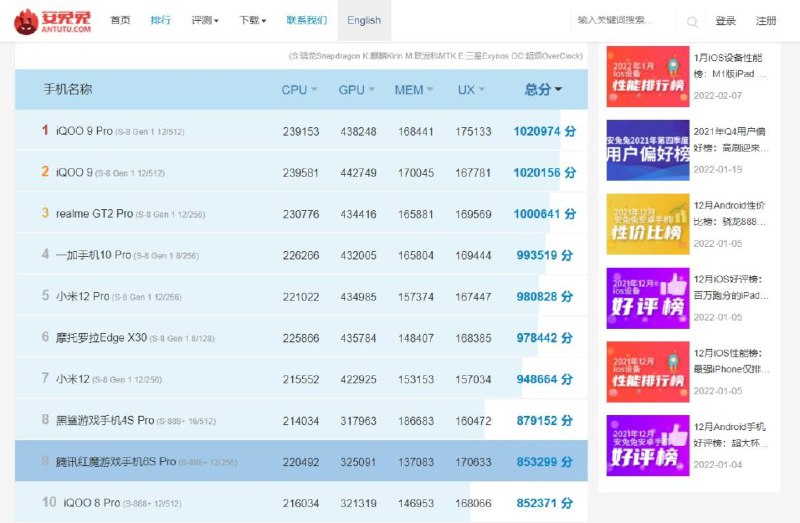Screen dimensions: 800x523
Task: Open article 12月Android手机好评榜
Action: (x=731, y=435)
